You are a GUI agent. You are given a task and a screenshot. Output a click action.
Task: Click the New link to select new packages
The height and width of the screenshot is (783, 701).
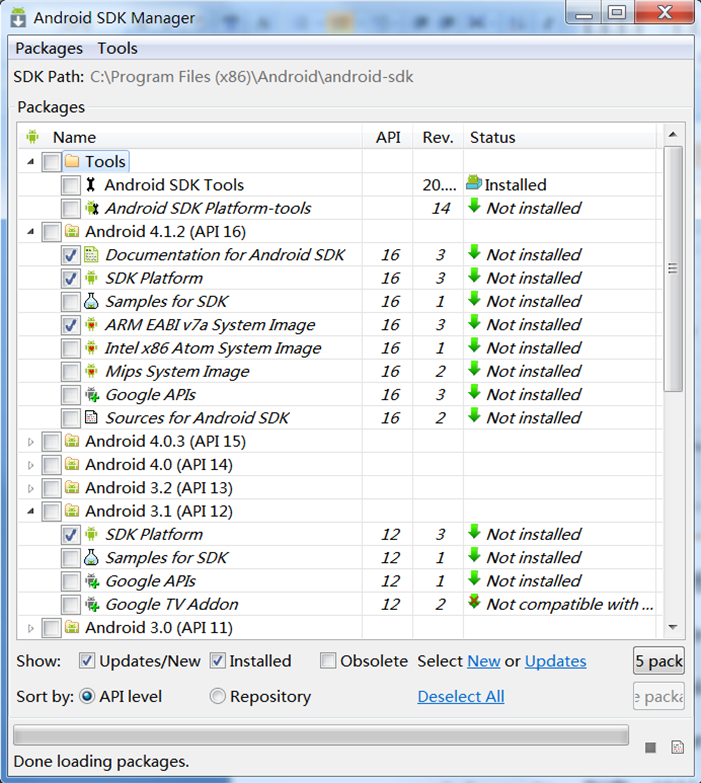coord(483,661)
